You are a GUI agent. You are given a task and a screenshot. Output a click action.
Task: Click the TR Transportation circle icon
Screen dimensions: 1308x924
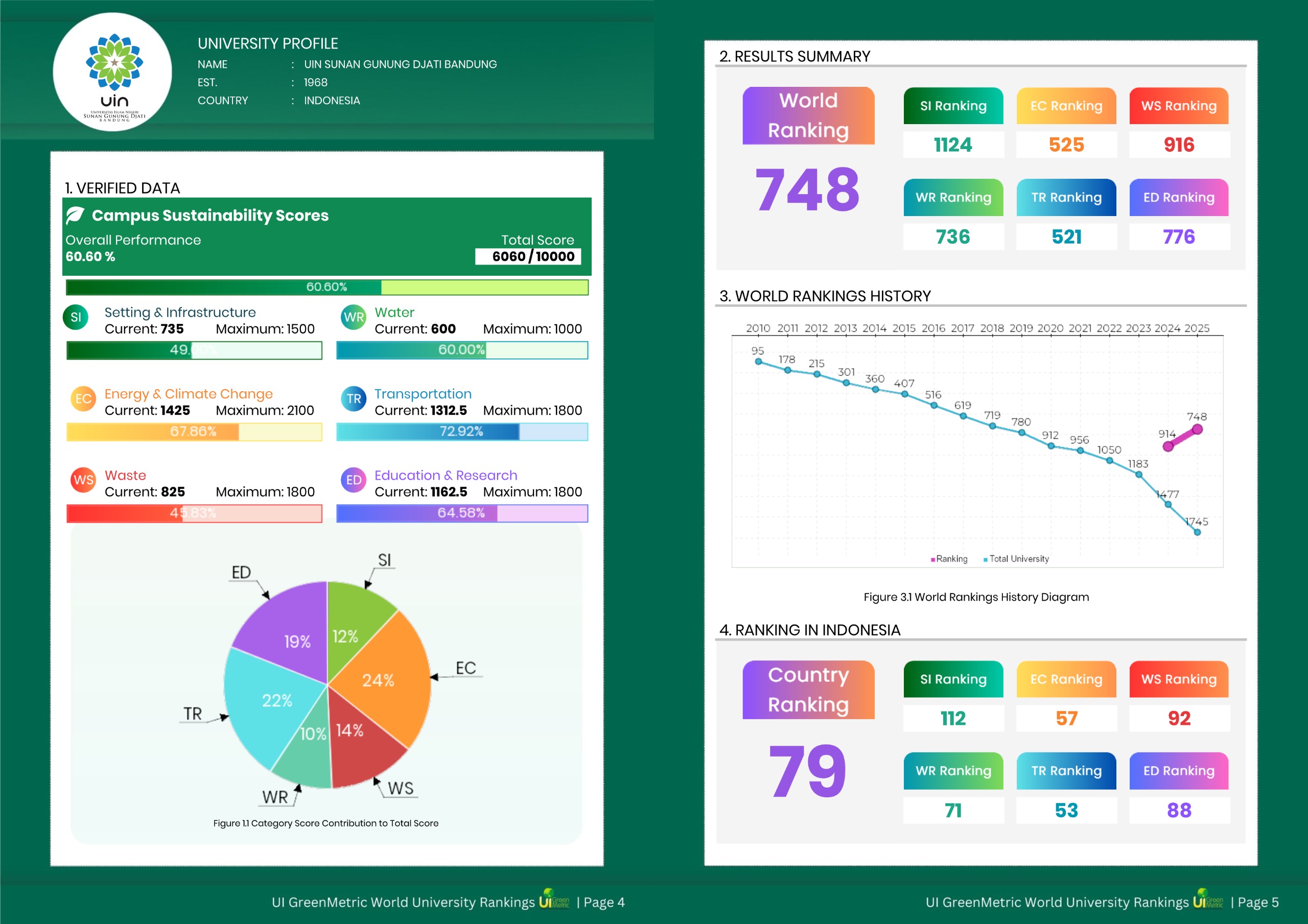tap(353, 399)
